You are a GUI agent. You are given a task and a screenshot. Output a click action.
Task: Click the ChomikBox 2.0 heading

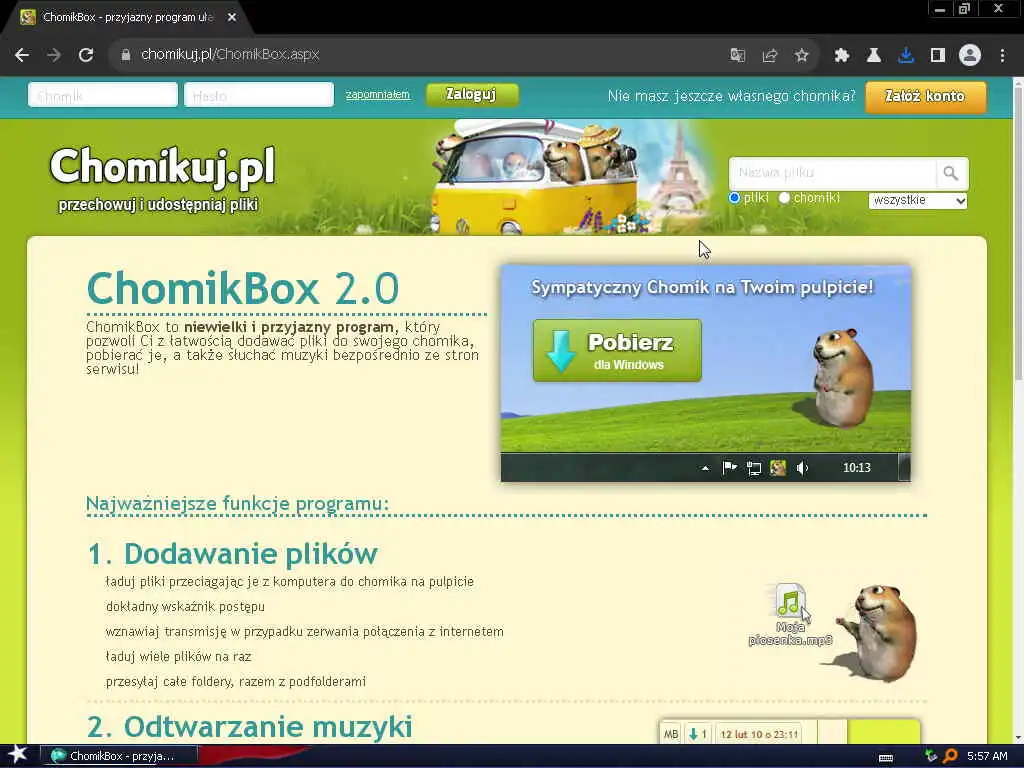(242, 288)
